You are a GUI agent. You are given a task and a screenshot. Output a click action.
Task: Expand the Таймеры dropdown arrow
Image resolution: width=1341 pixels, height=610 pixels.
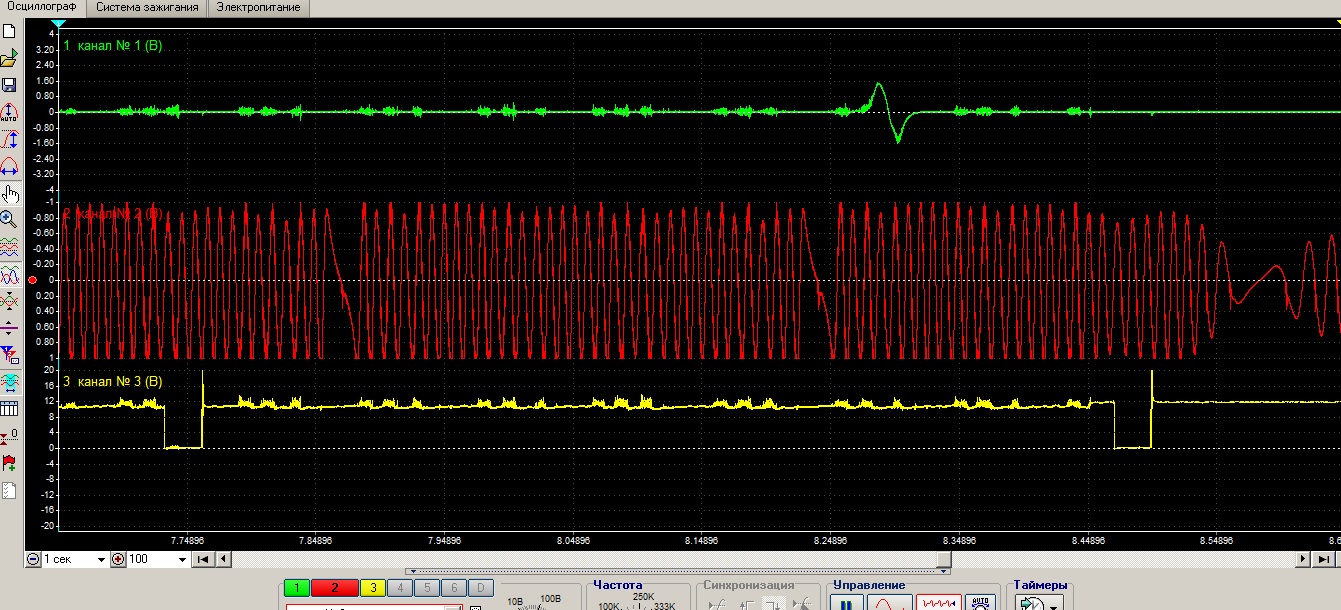(x=1054, y=606)
